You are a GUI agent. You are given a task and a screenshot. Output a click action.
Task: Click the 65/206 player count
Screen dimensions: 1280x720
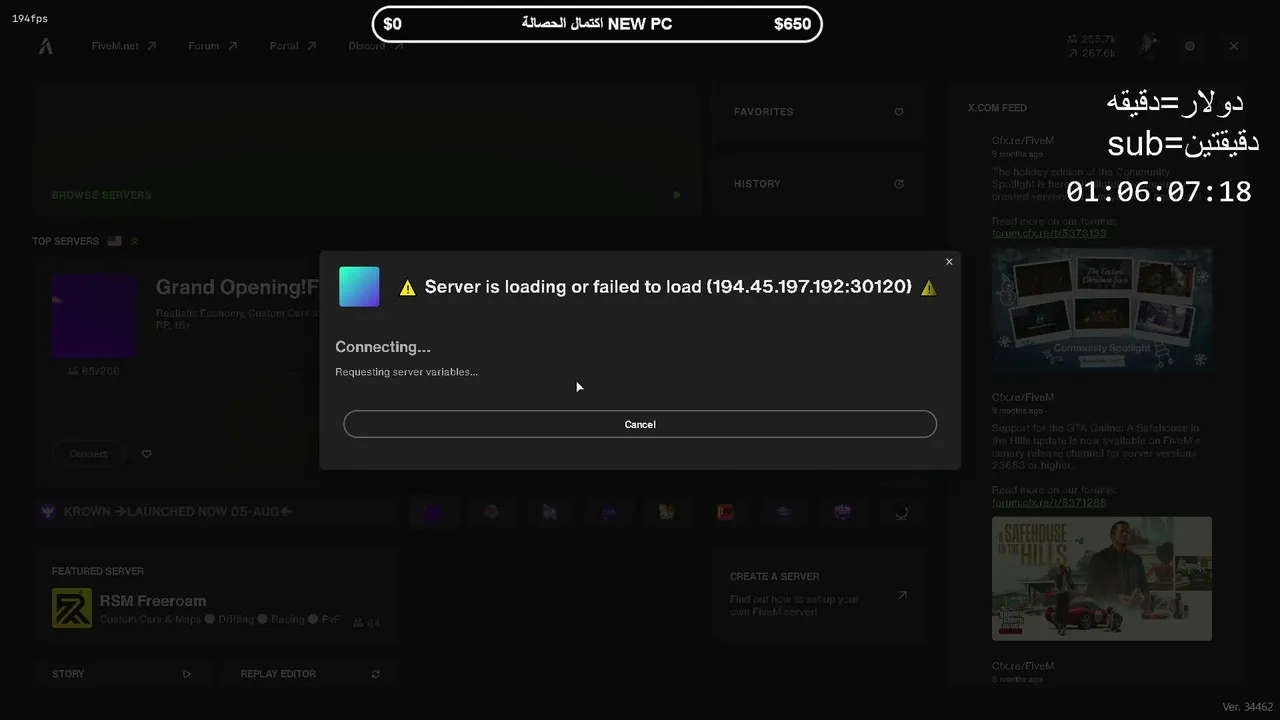93,371
